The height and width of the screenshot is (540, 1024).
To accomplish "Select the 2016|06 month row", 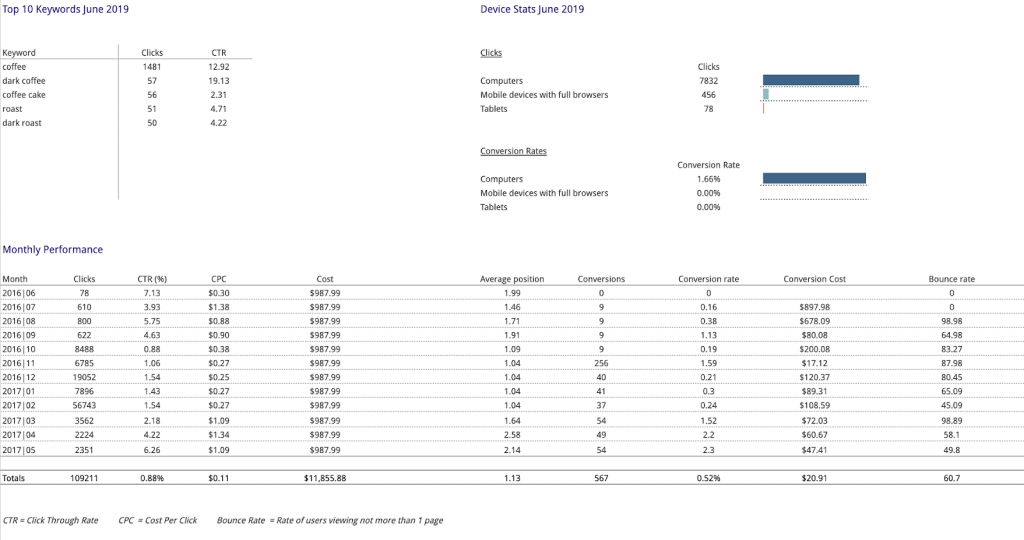I will (x=512, y=293).
